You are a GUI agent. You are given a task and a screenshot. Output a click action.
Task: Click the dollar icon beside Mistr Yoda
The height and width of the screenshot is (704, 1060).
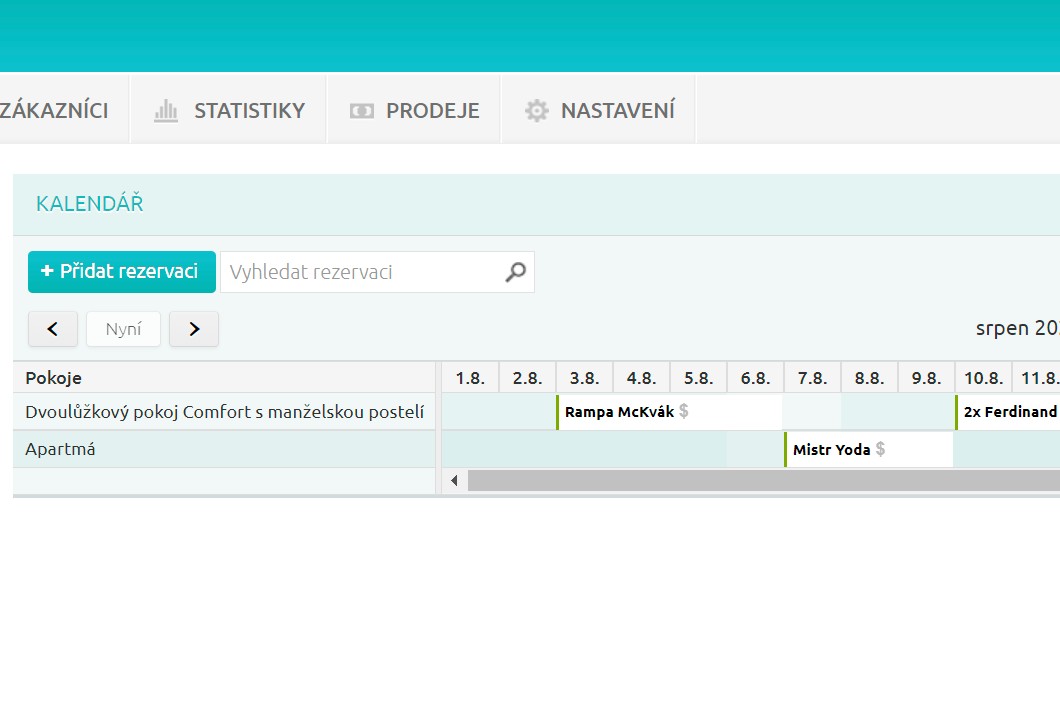point(881,449)
